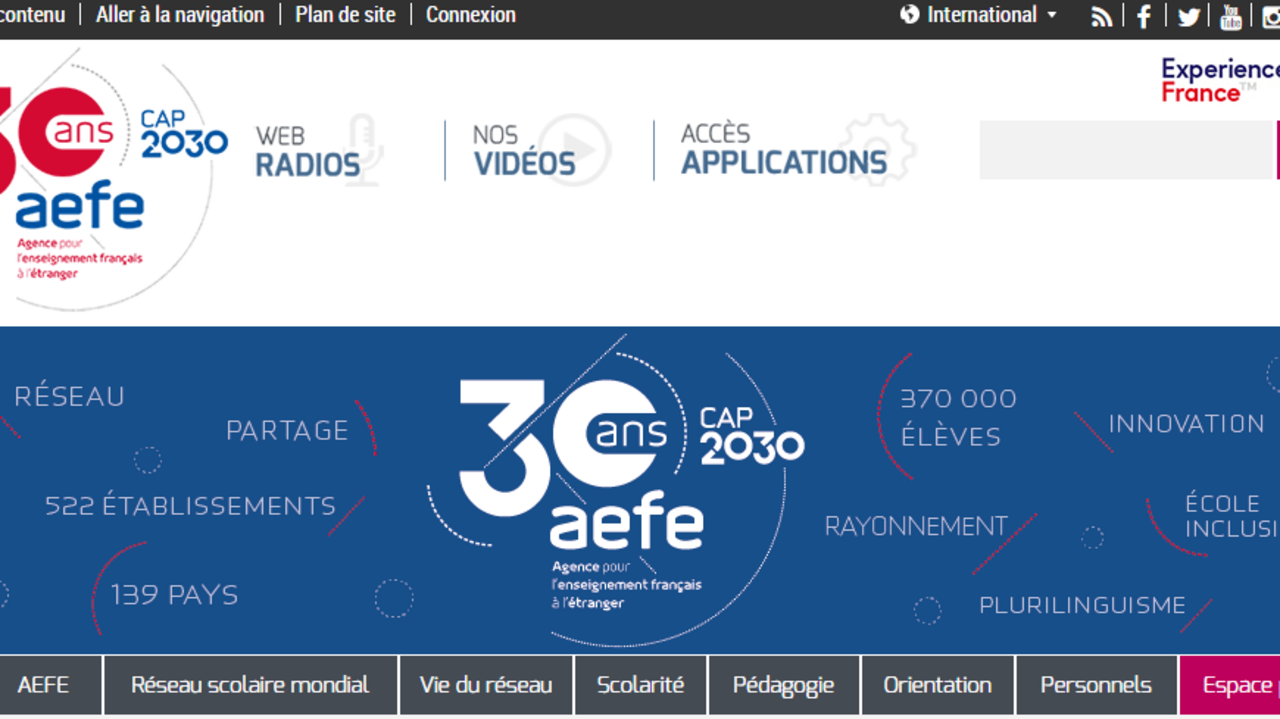Switch to the Scolarité menu tab
Viewport: 1280px width, 719px height.
pyautogui.click(x=640, y=685)
